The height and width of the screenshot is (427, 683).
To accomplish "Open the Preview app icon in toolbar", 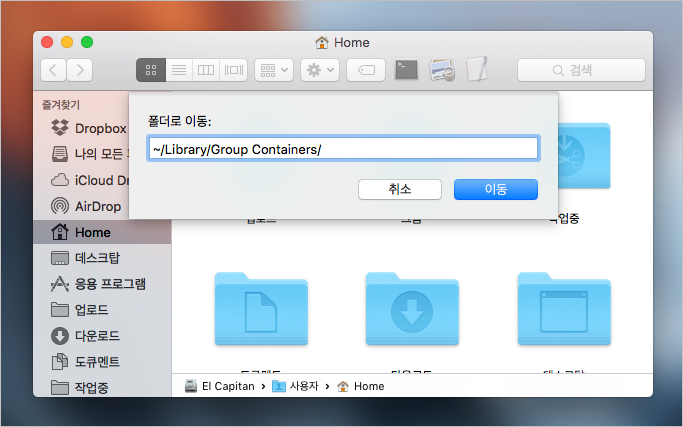I will pyautogui.click(x=442, y=70).
